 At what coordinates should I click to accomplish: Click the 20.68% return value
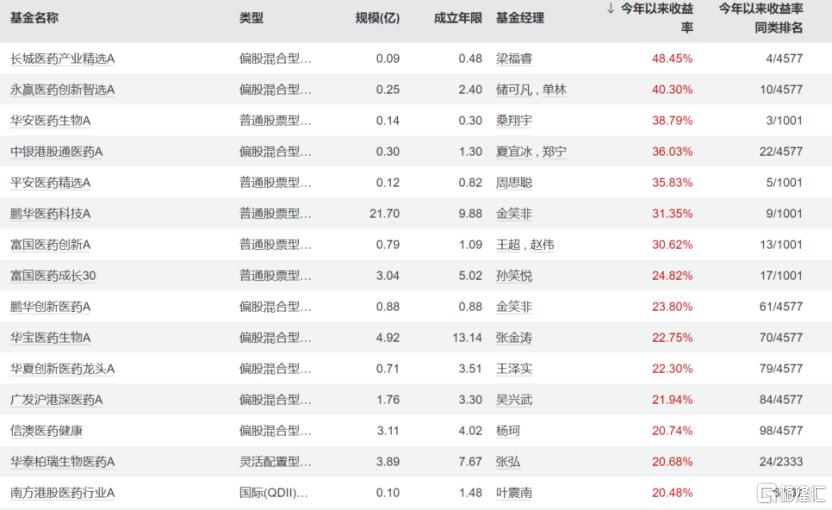coord(672,462)
